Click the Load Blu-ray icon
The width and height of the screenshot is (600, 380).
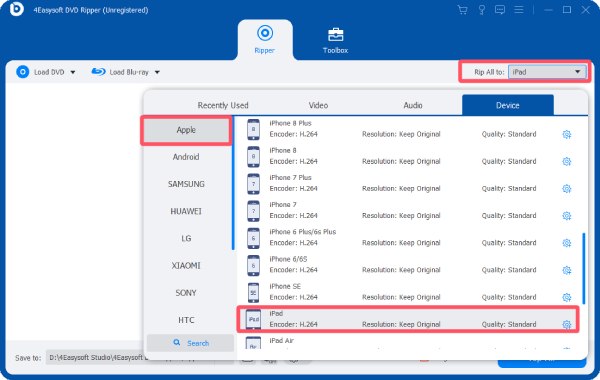click(98, 72)
